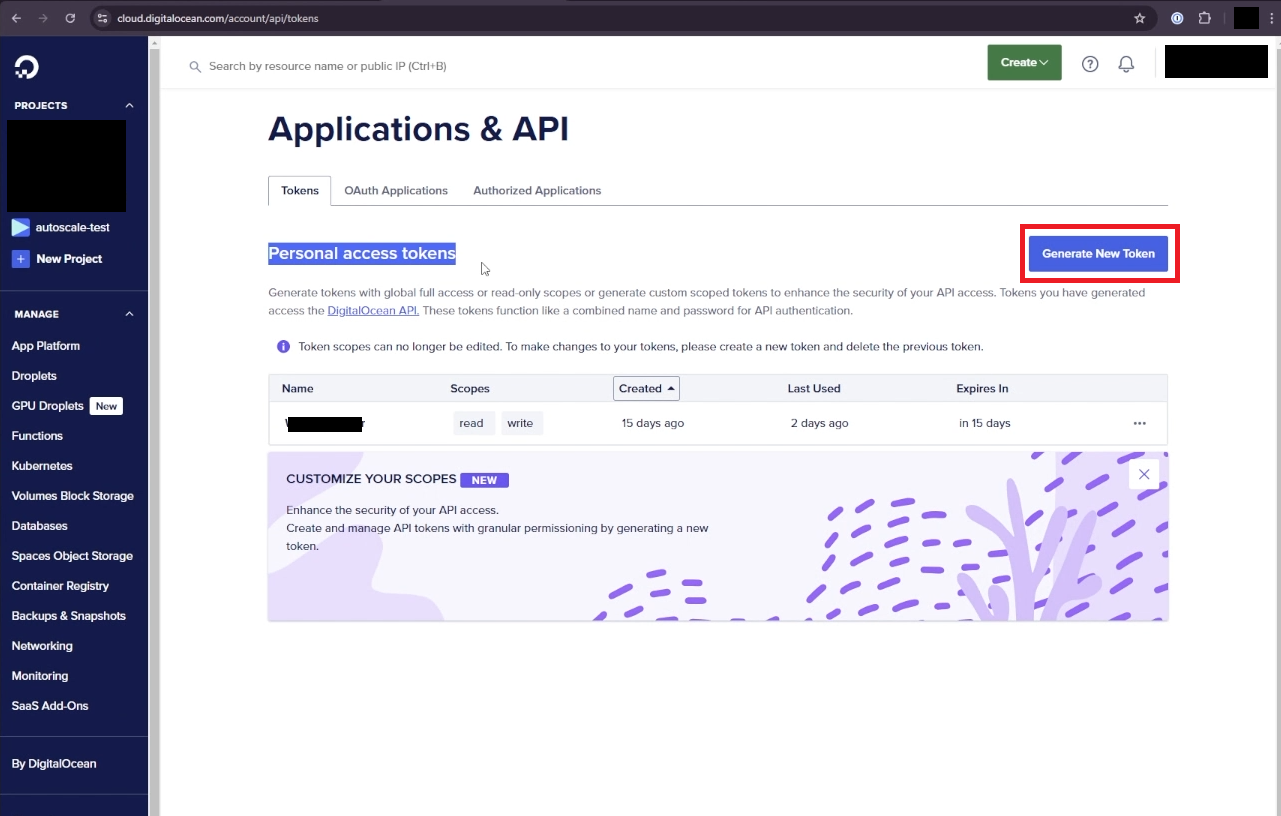Switch to the OAuth Applications tab
The image size is (1281, 816).
(x=395, y=190)
